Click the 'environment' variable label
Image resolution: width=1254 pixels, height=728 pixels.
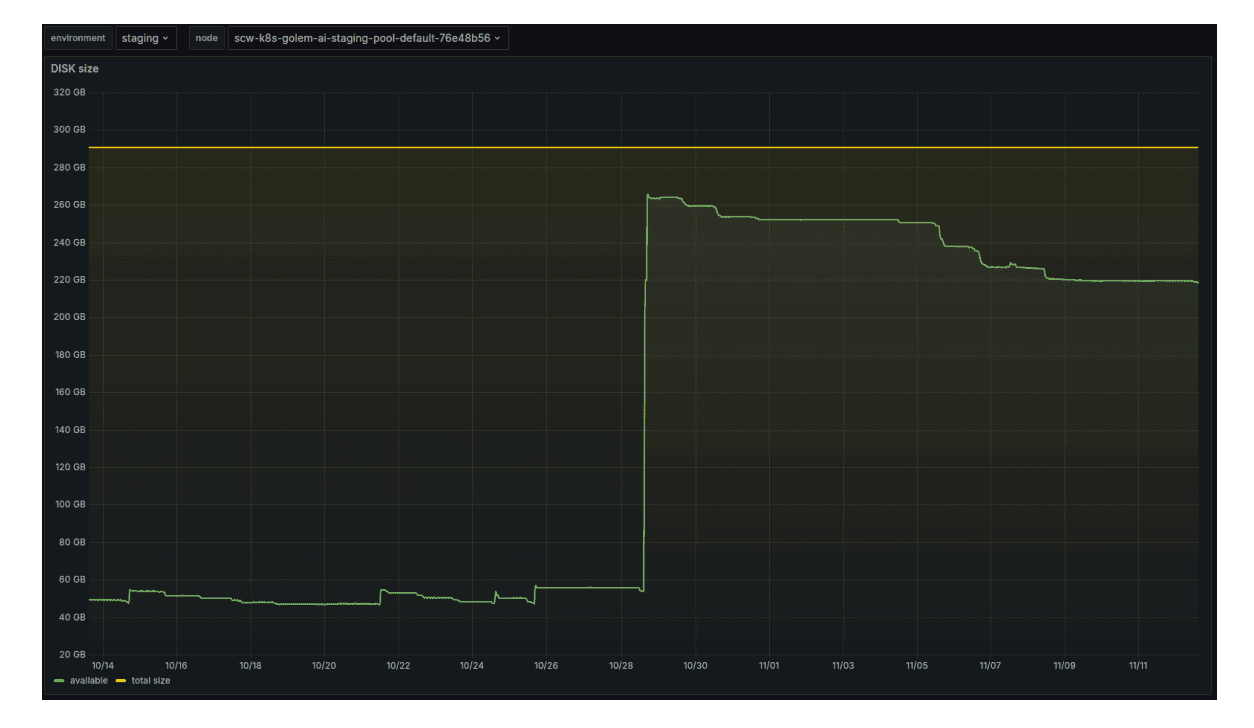[x=78, y=38]
